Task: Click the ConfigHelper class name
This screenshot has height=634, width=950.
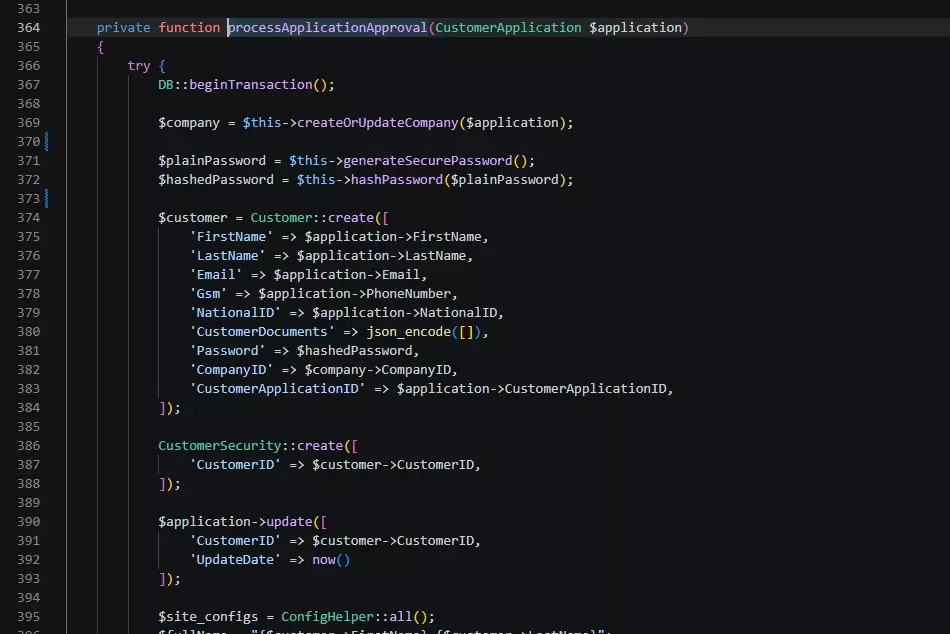Action: [x=328, y=616]
